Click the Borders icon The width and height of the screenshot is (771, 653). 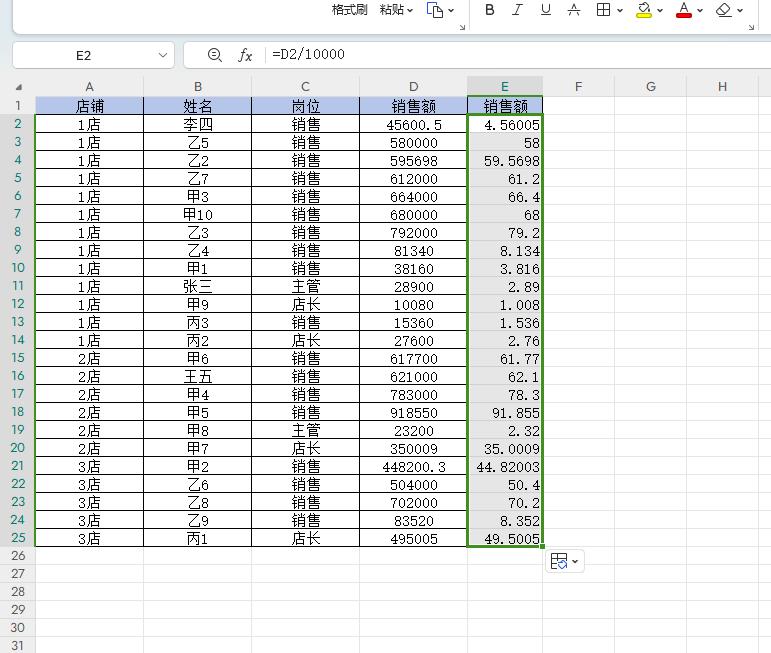603,10
